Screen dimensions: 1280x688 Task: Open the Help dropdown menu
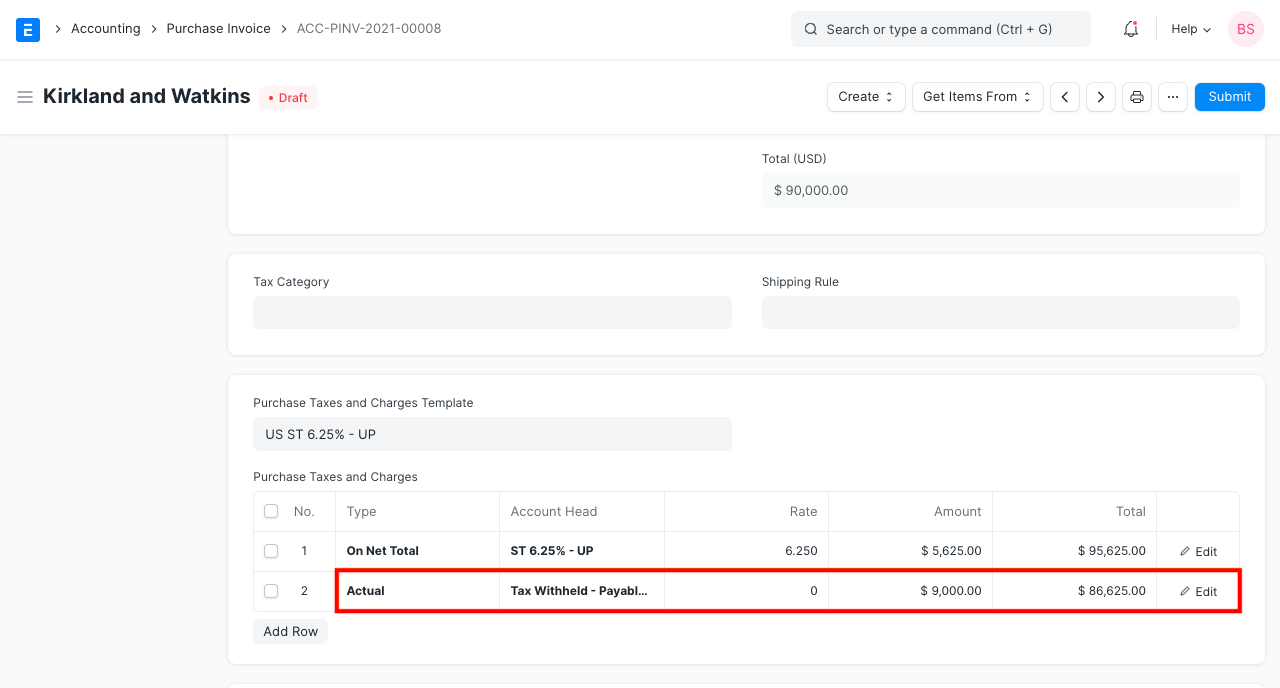[1190, 29]
